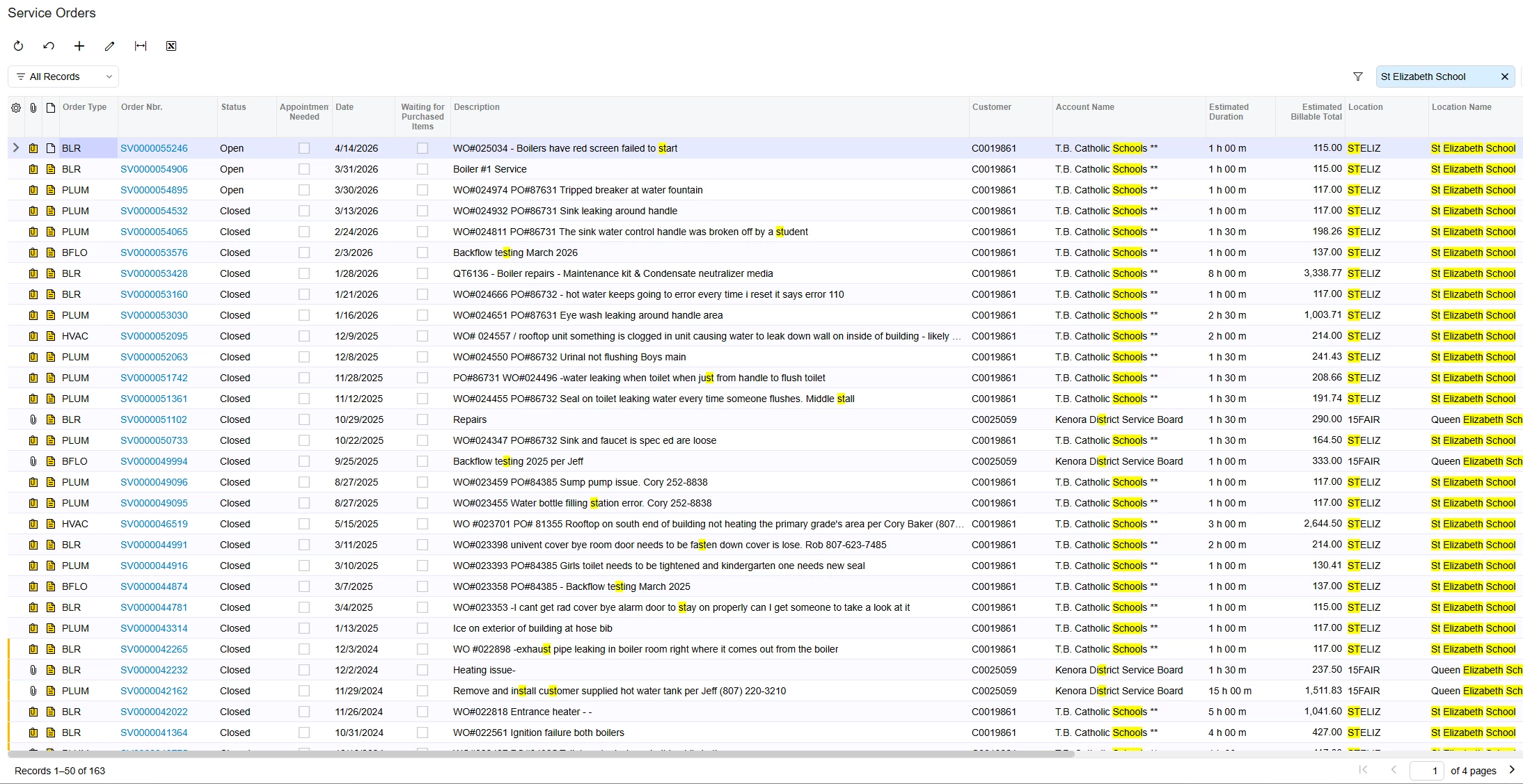Click the page number input field

1426,770
